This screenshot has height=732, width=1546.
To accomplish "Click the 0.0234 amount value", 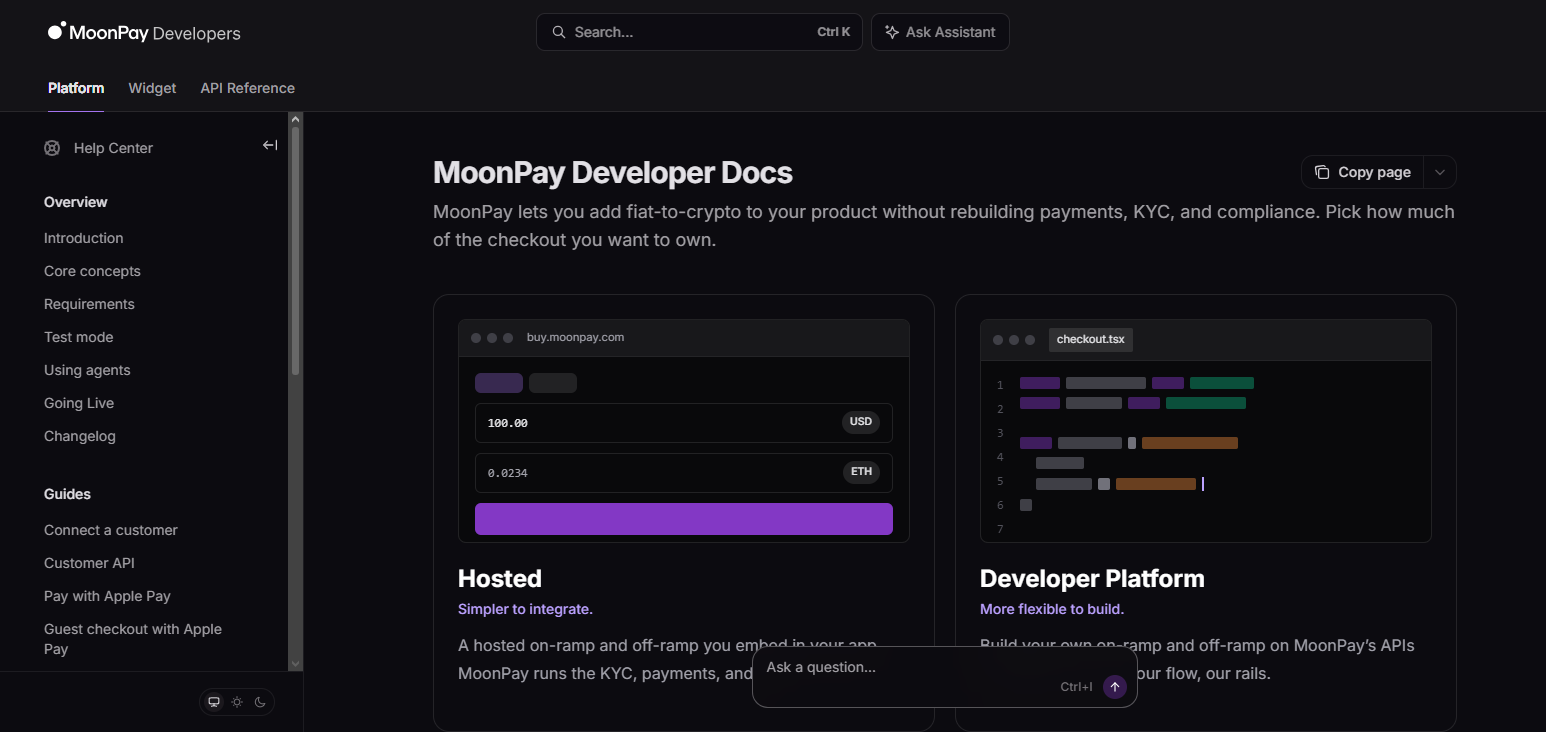I will click(508, 473).
